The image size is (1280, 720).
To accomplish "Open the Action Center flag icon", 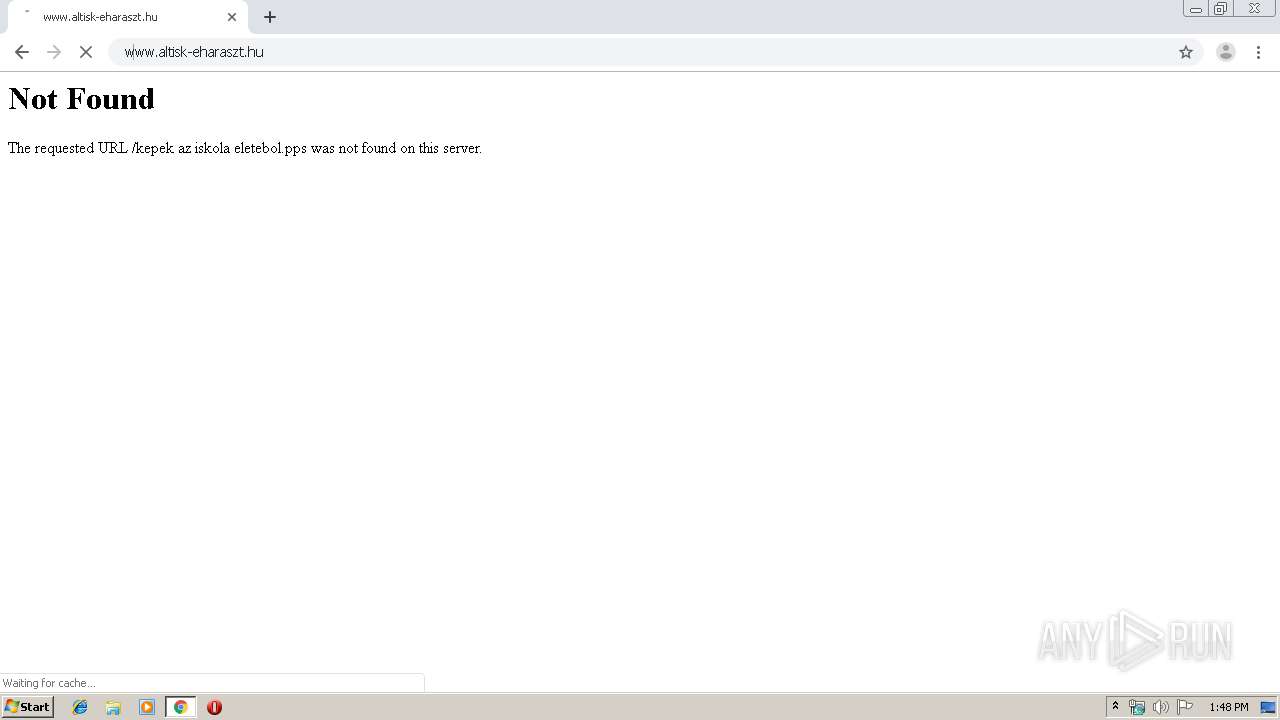I will [x=1185, y=707].
